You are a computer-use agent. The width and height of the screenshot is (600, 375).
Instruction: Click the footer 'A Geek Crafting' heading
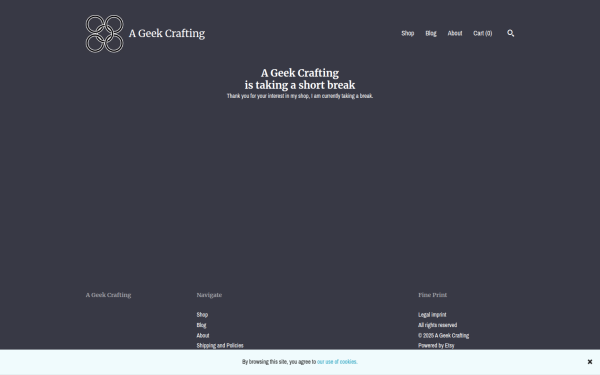click(x=108, y=295)
